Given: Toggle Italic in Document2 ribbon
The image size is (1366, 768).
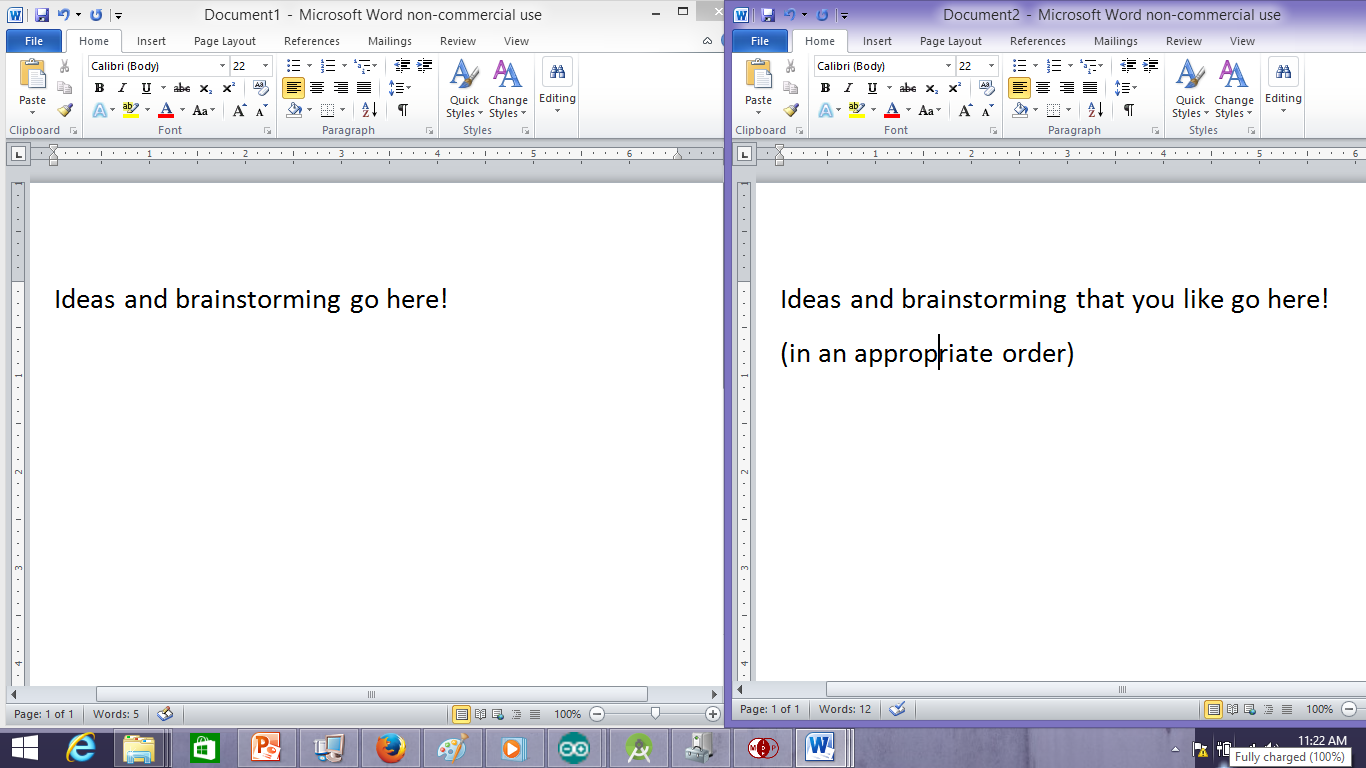Looking at the screenshot, I should click(848, 88).
